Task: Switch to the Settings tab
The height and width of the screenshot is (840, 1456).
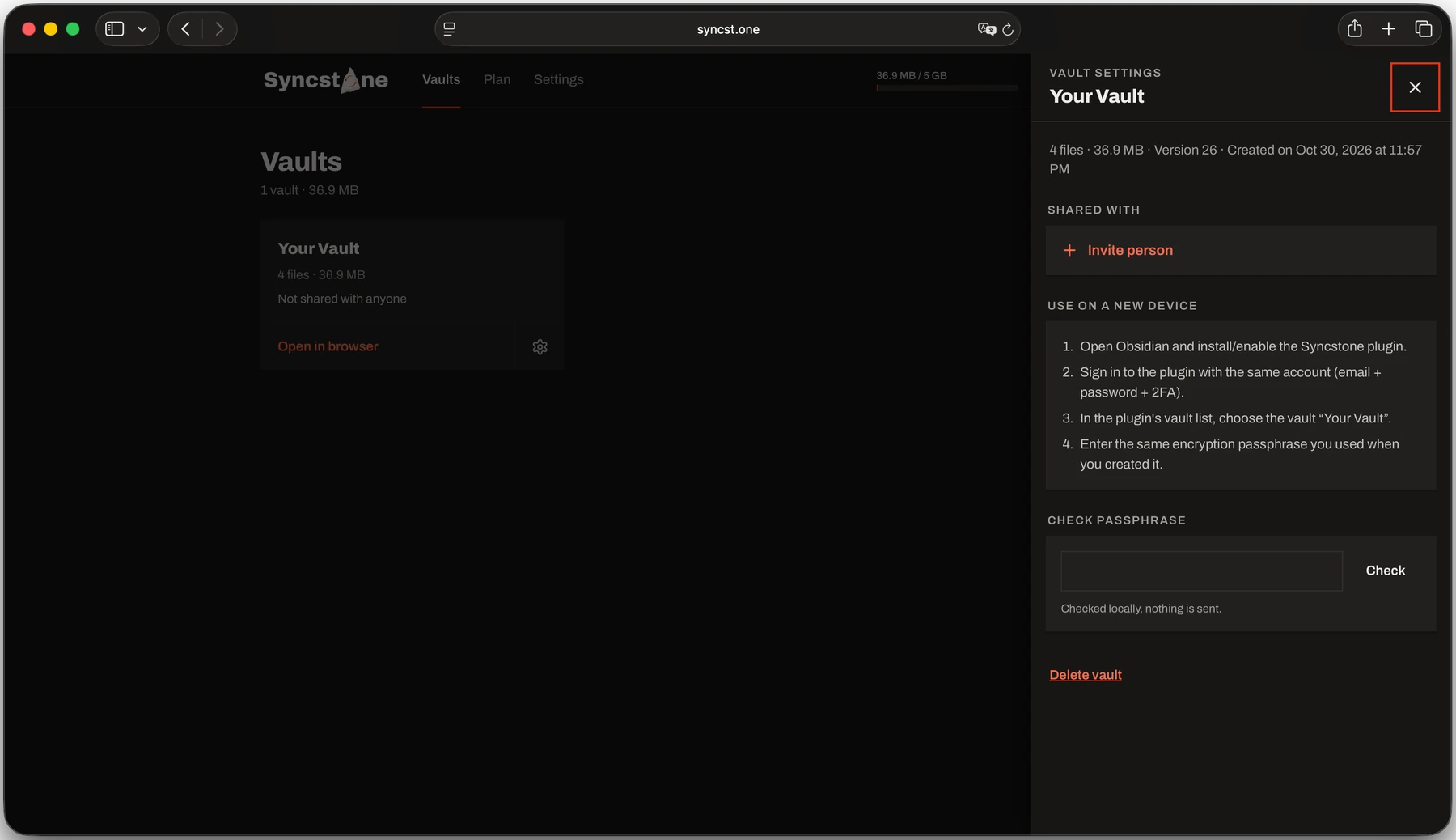Action: click(x=558, y=79)
